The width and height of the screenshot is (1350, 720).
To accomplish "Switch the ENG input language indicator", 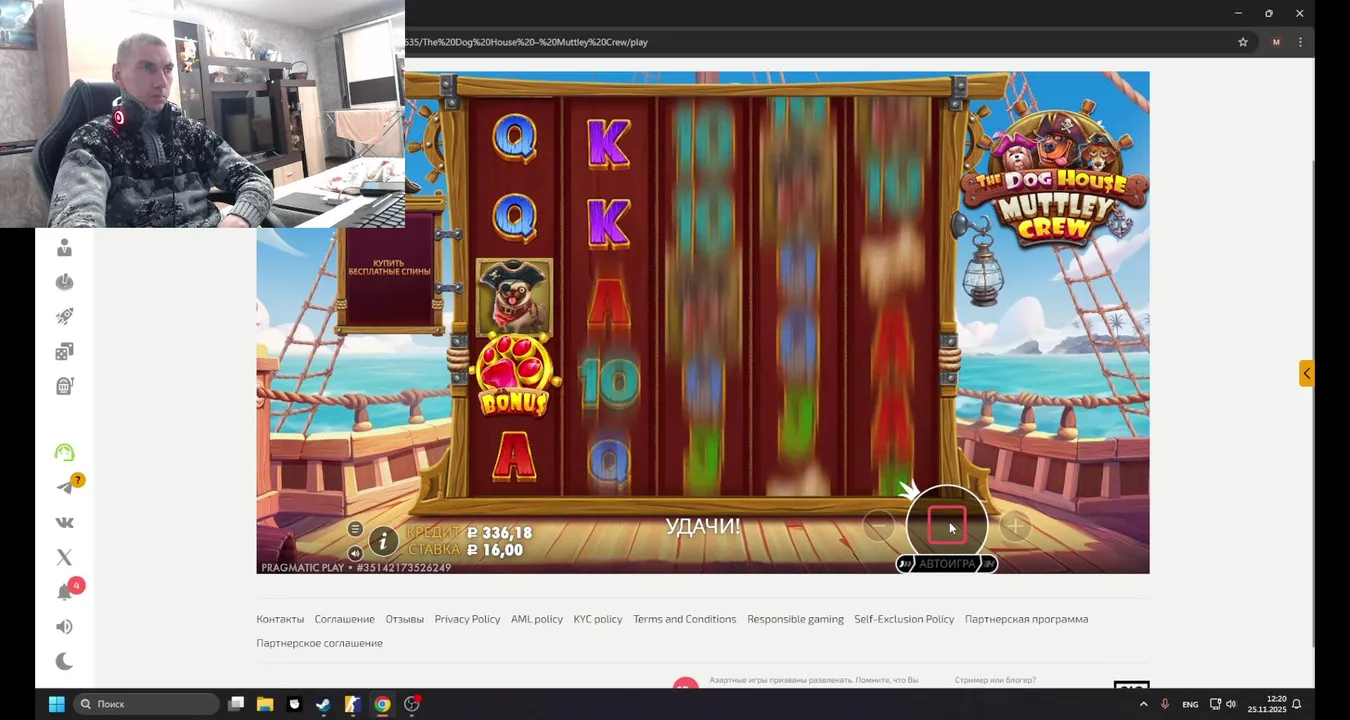I will pyautogui.click(x=1190, y=704).
